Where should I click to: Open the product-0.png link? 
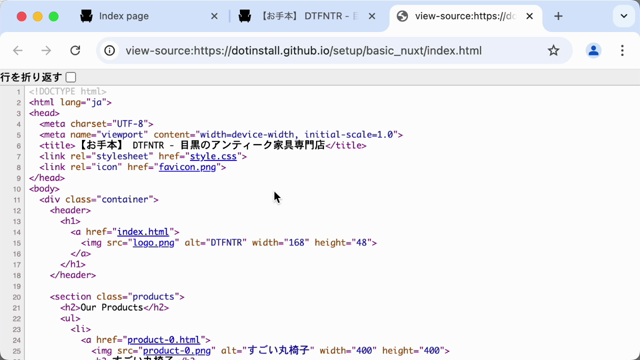point(177,351)
